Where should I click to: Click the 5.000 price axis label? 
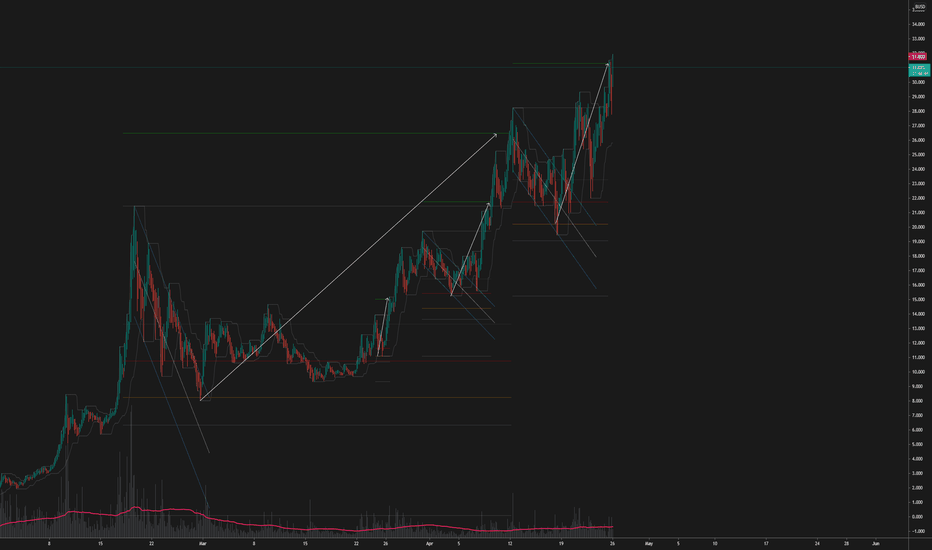click(x=918, y=445)
